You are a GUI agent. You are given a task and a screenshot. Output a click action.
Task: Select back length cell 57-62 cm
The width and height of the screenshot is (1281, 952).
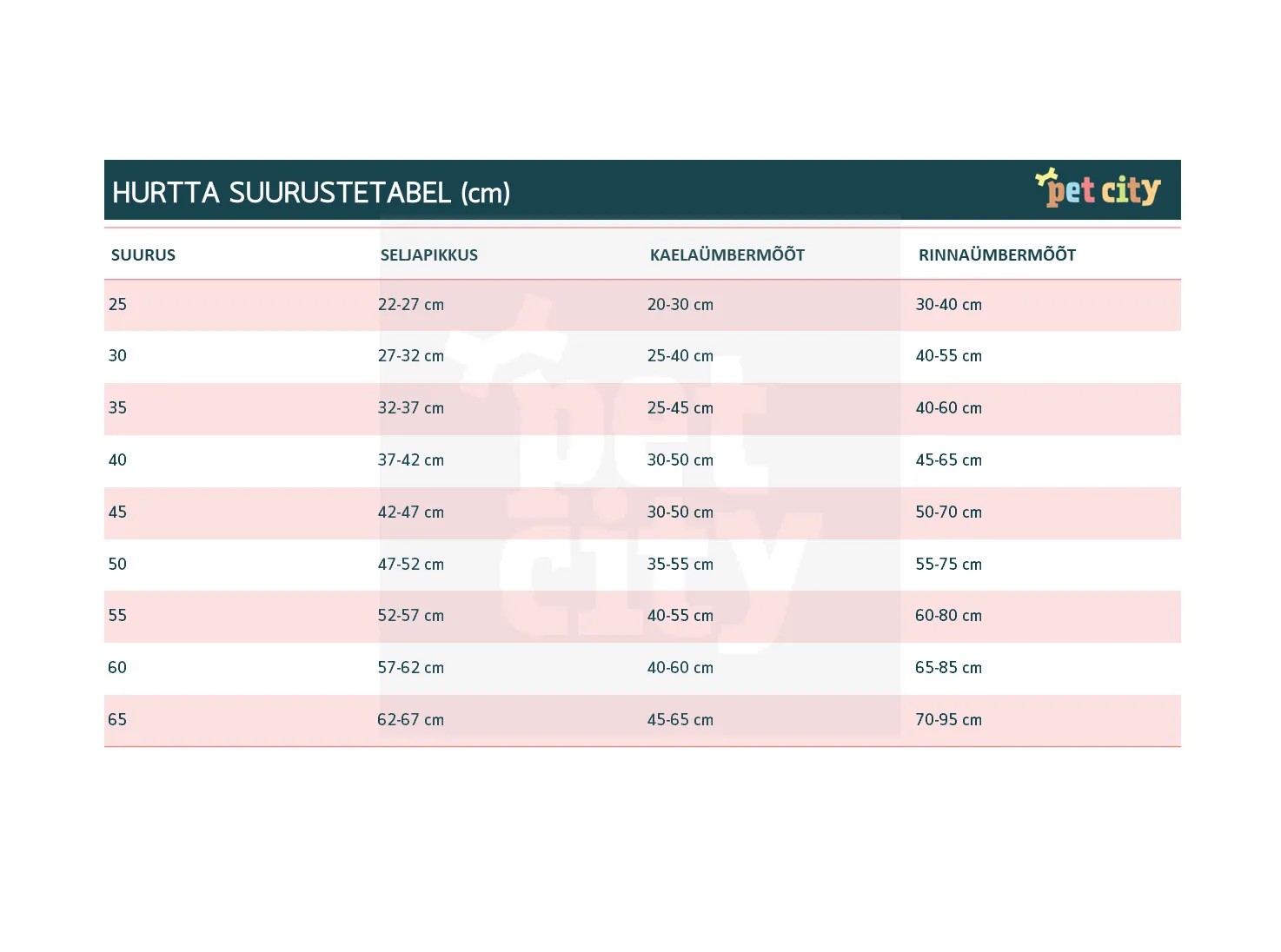point(411,668)
